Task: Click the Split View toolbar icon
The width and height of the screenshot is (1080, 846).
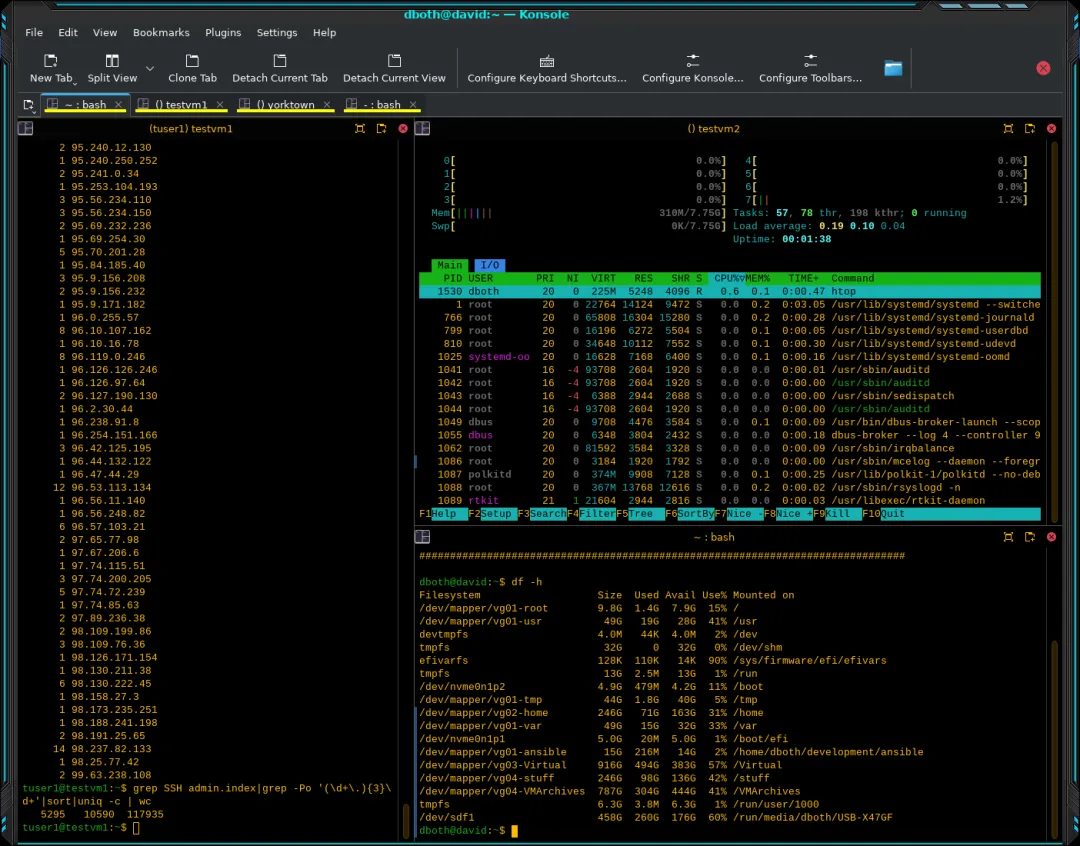Action: (x=112, y=61)
